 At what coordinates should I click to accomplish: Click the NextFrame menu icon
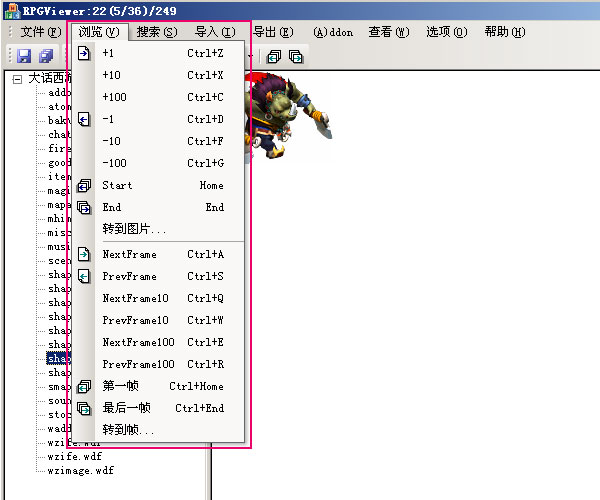pos(84,254)
